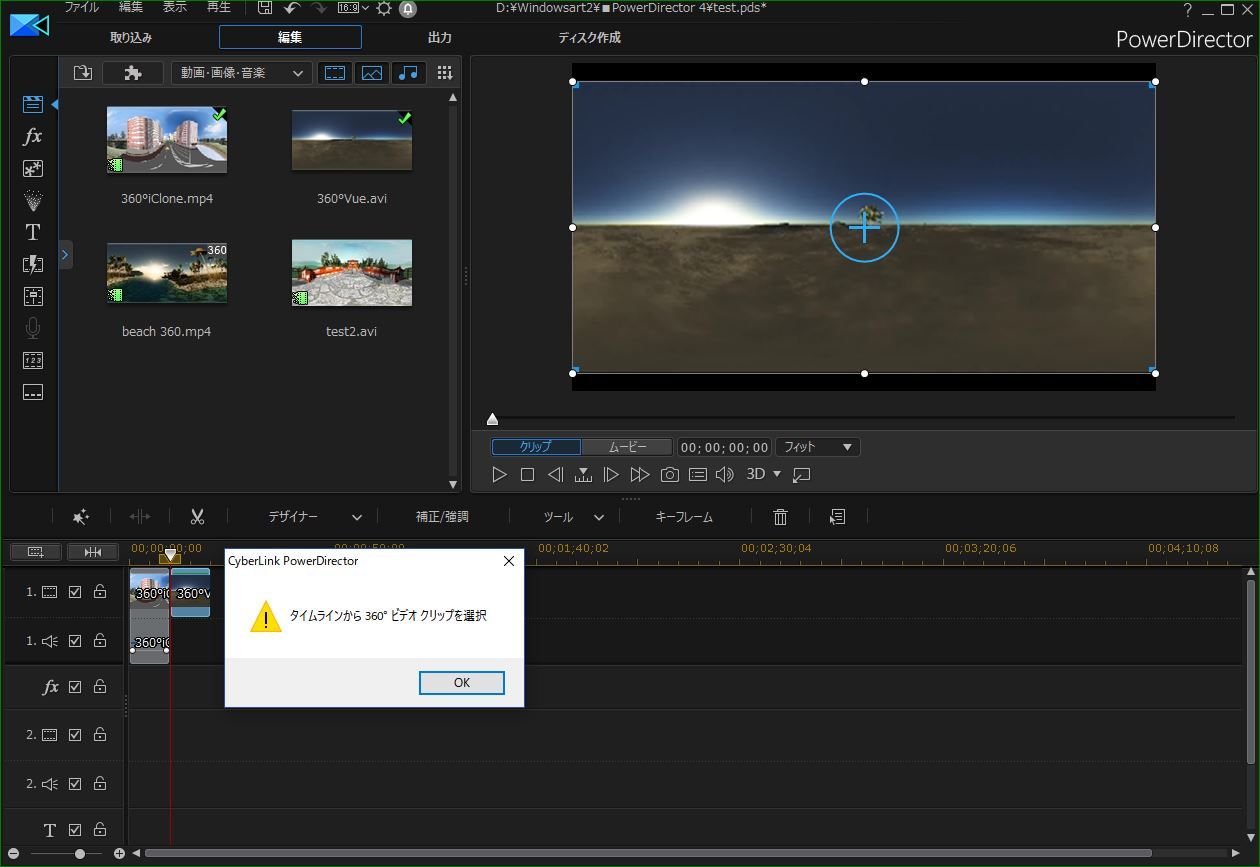Toggle fx track enable checkbox
This screenshot has height=867, width=1260.
[x=75, y=687]
